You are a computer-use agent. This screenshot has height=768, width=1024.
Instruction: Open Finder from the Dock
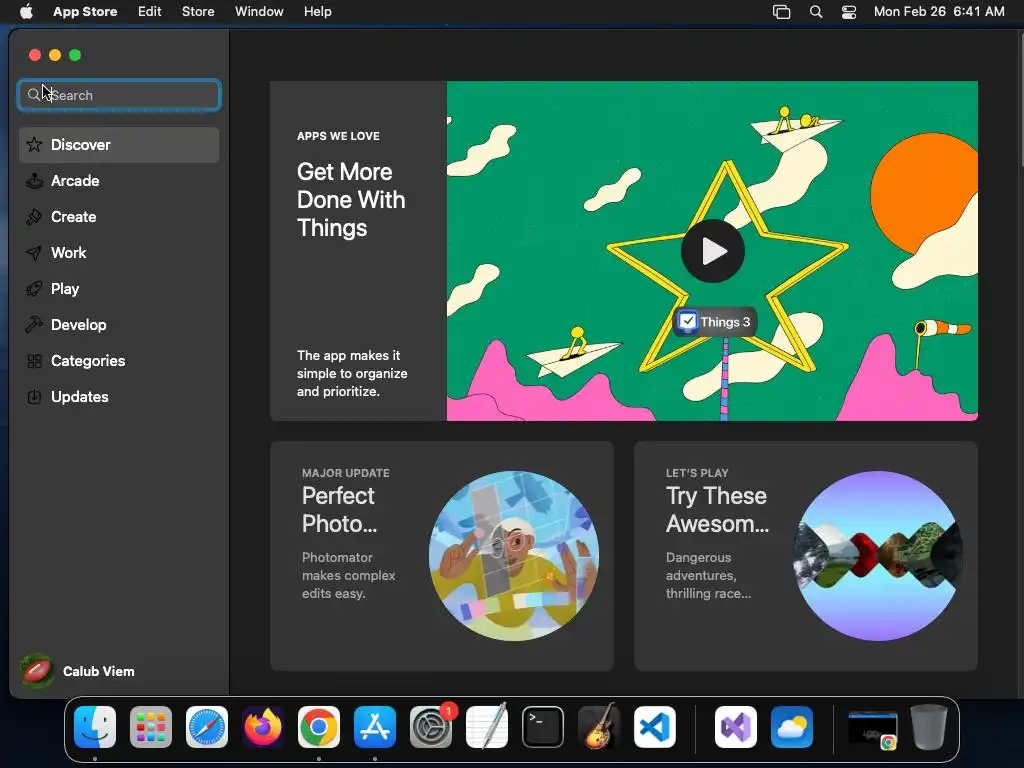[x=95, y=727]
